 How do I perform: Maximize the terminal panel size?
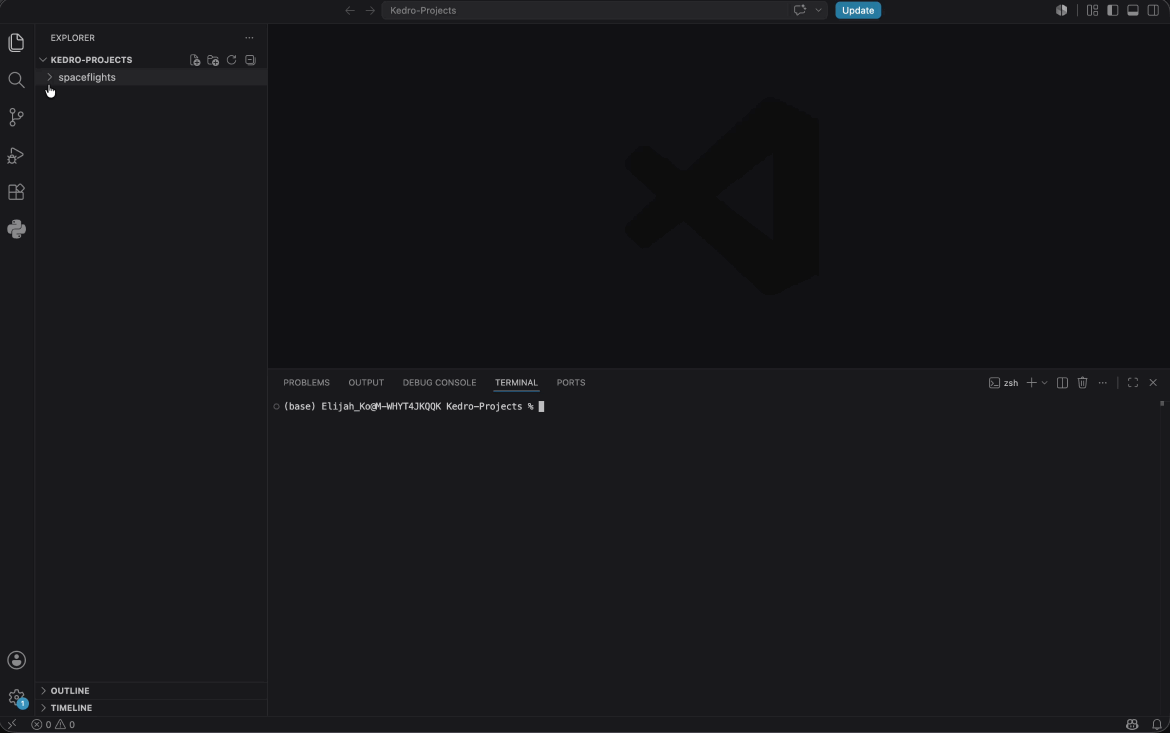1133,383
